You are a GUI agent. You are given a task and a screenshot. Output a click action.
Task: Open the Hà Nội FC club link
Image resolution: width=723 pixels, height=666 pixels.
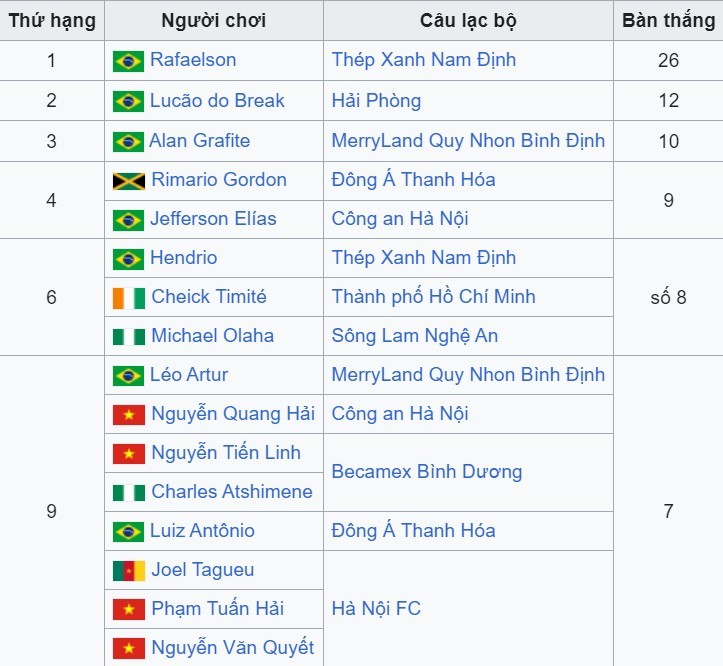click(x=376, y=608)
